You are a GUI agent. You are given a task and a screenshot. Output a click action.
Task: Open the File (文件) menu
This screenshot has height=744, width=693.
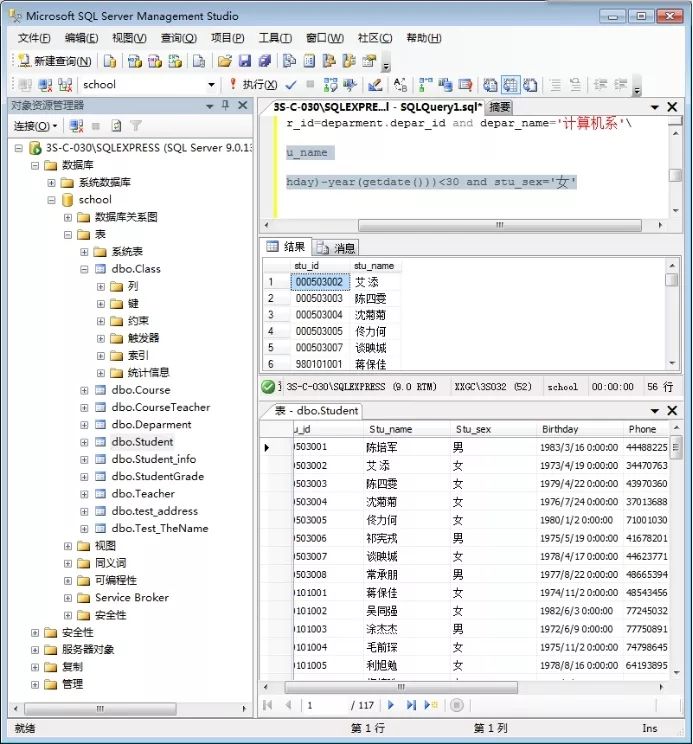(34, 38)
